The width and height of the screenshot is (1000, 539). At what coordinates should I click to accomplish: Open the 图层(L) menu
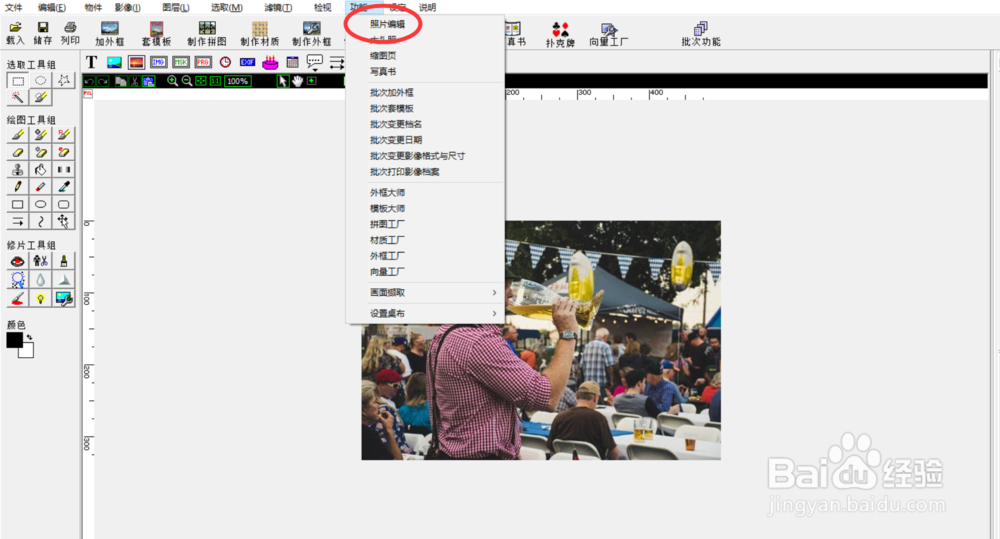tap(175, 7)
